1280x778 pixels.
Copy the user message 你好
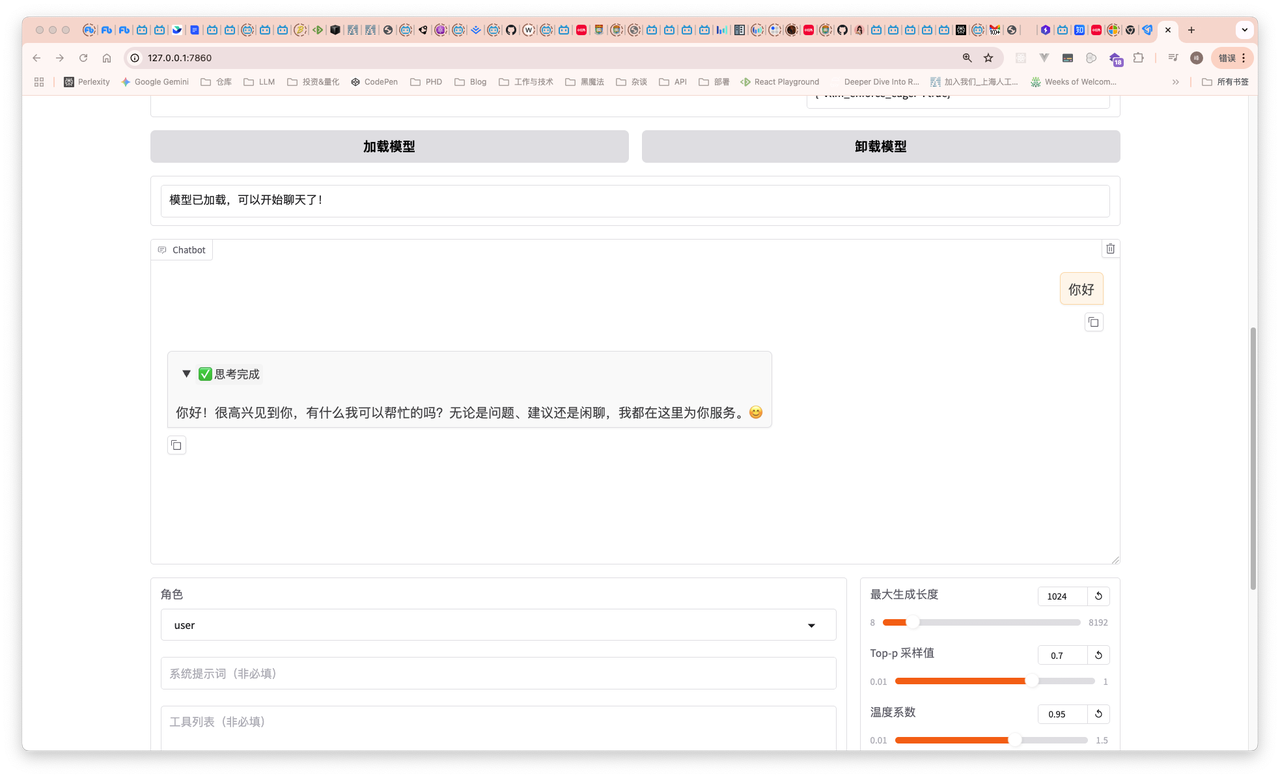1093,322
